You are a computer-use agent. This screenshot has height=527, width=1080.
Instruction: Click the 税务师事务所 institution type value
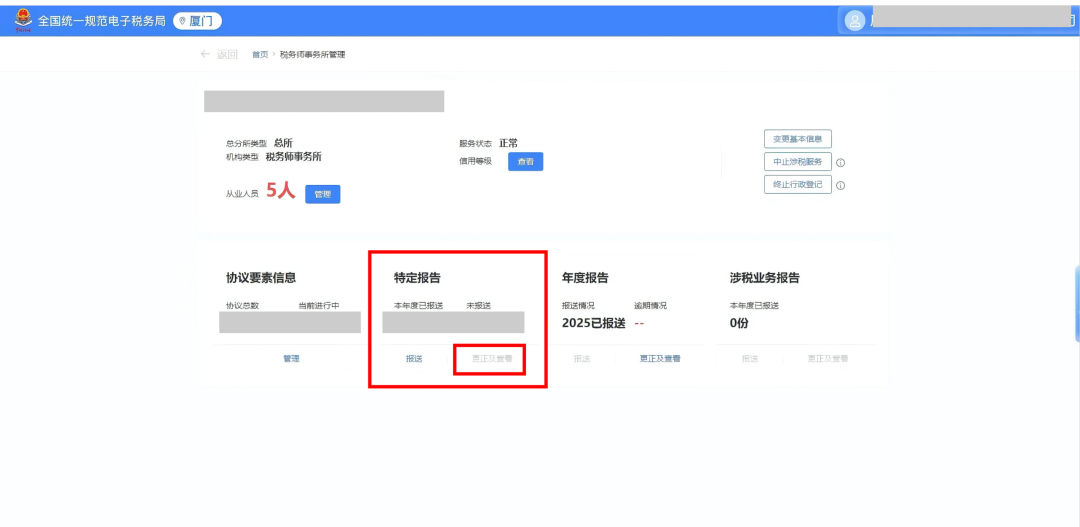[x=293, y=156]
